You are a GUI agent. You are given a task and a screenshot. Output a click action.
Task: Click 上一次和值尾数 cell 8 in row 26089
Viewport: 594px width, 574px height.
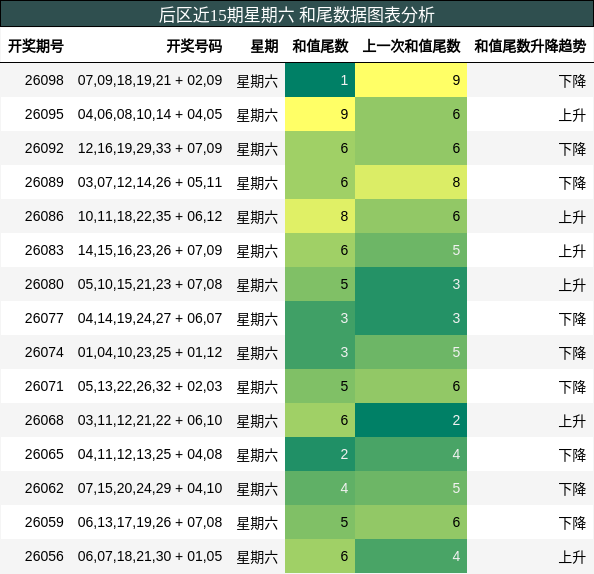[x=411, y=182]
